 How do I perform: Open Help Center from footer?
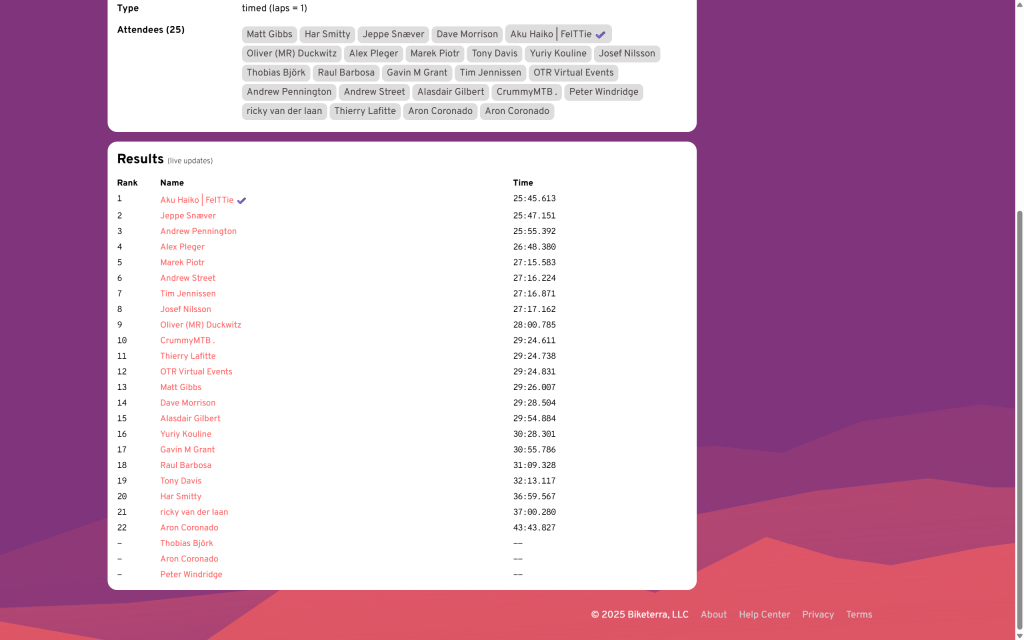click(x=764, y=615)
